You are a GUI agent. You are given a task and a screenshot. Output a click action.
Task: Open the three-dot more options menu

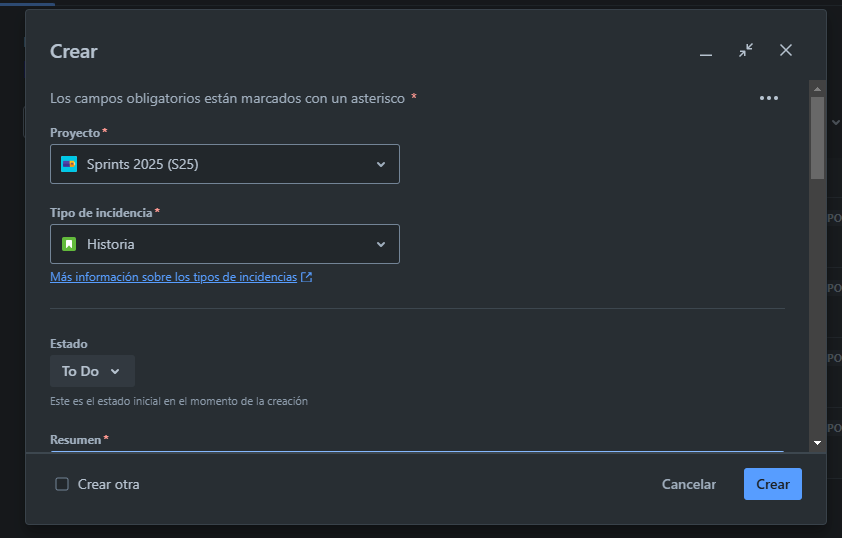coord(768,98)
